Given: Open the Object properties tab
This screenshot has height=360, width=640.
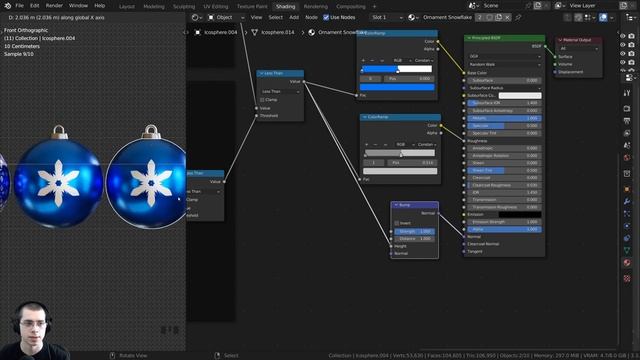Looking at the screenshot, I should [627, 189].
